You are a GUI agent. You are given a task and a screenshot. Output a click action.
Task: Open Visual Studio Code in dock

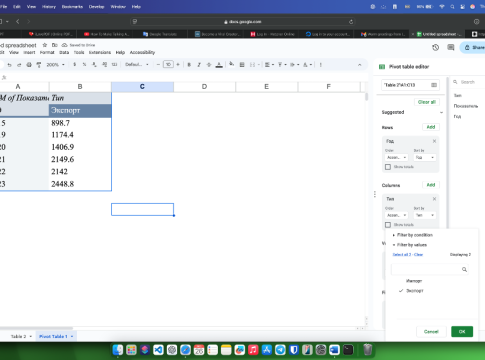coord(158,350)
